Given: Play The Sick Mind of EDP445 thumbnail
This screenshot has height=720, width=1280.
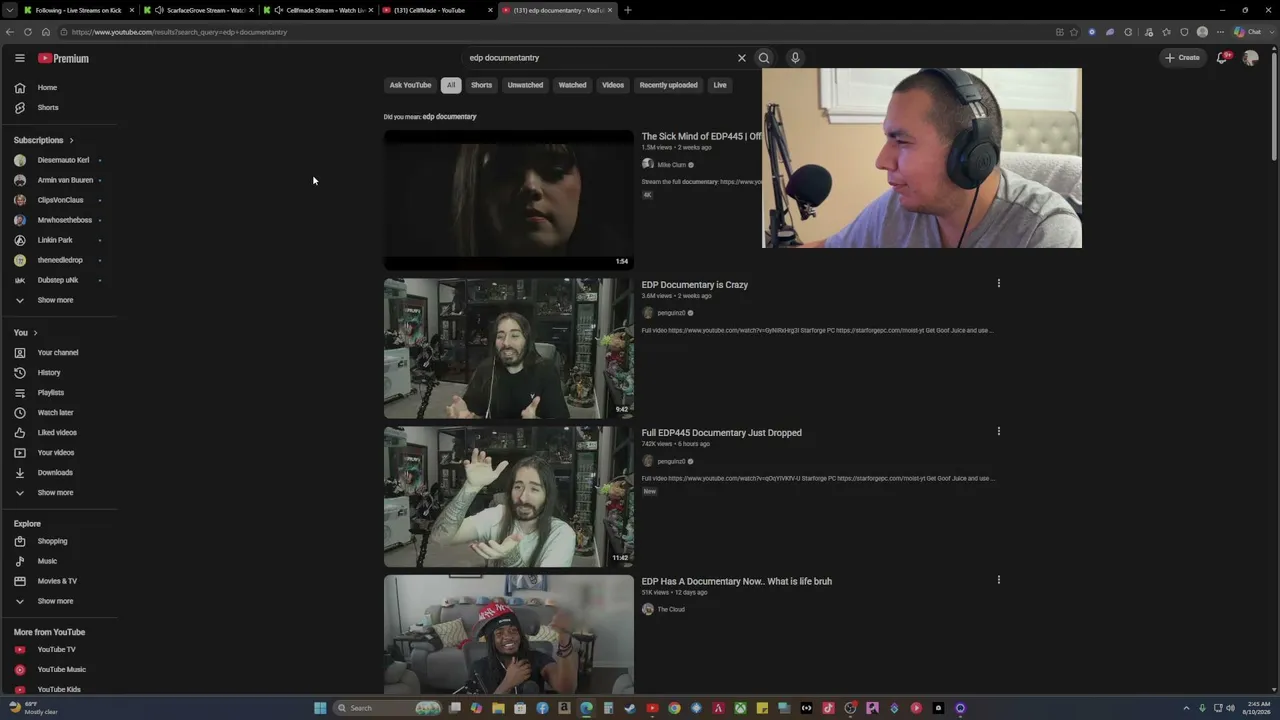Looking at the screenshot, I should [508, 200].
